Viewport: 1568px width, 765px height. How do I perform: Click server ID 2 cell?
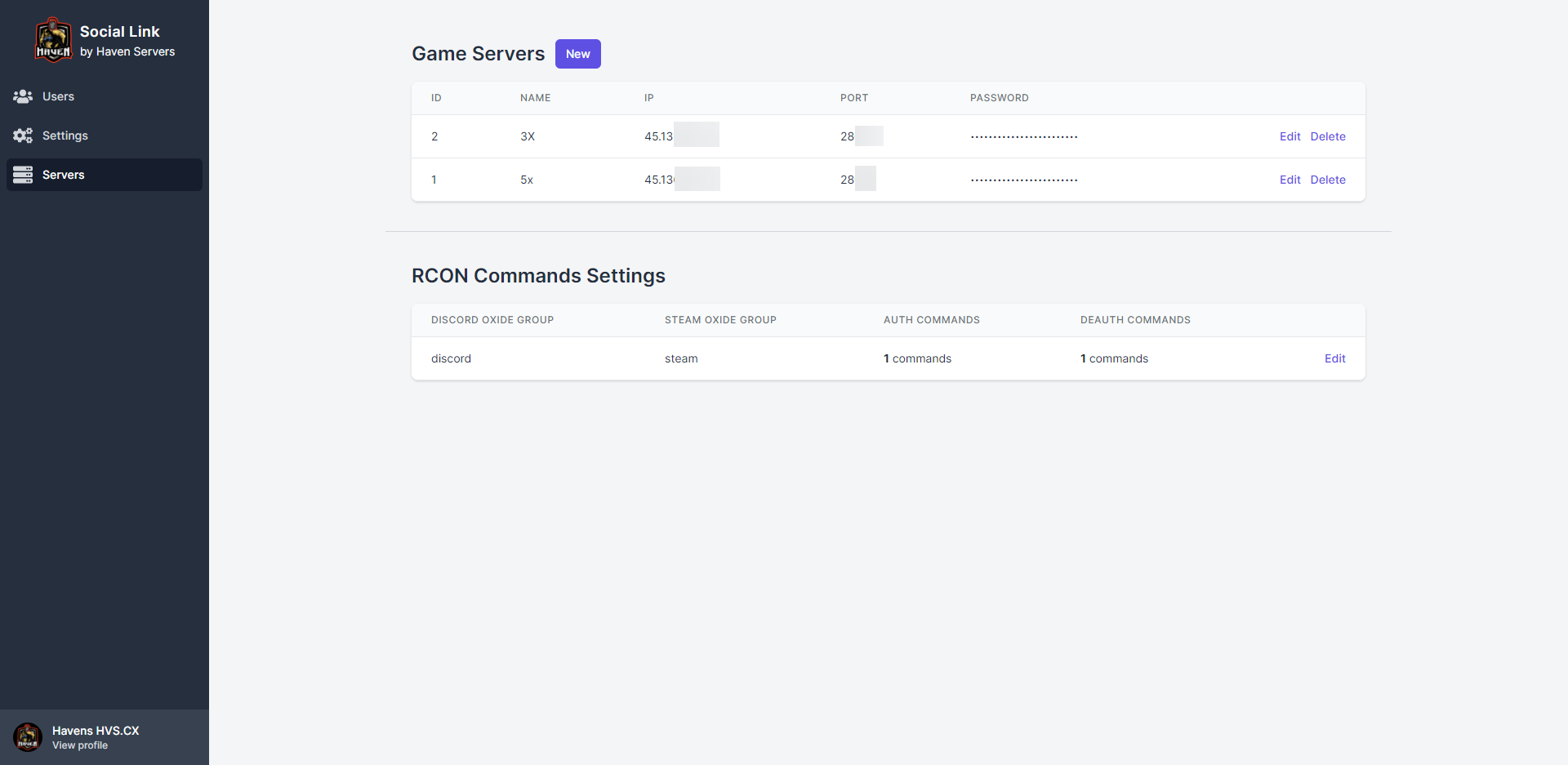point(434,136)
